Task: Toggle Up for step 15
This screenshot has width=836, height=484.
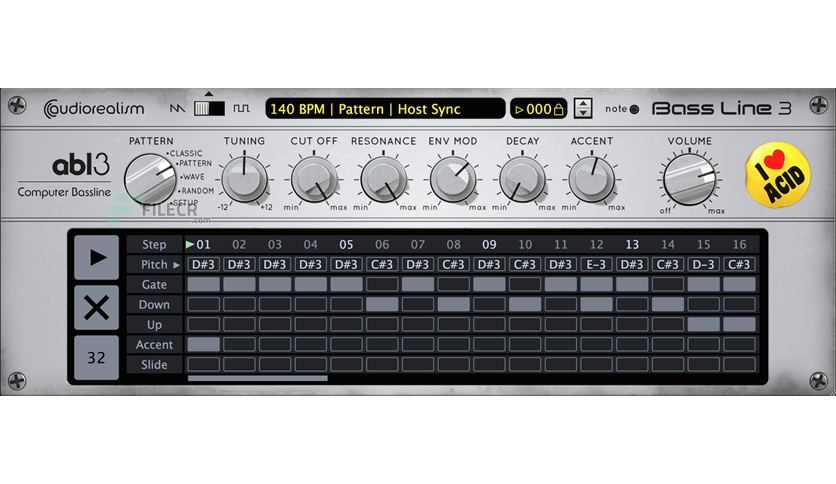Action: click(x=703, y=325)
